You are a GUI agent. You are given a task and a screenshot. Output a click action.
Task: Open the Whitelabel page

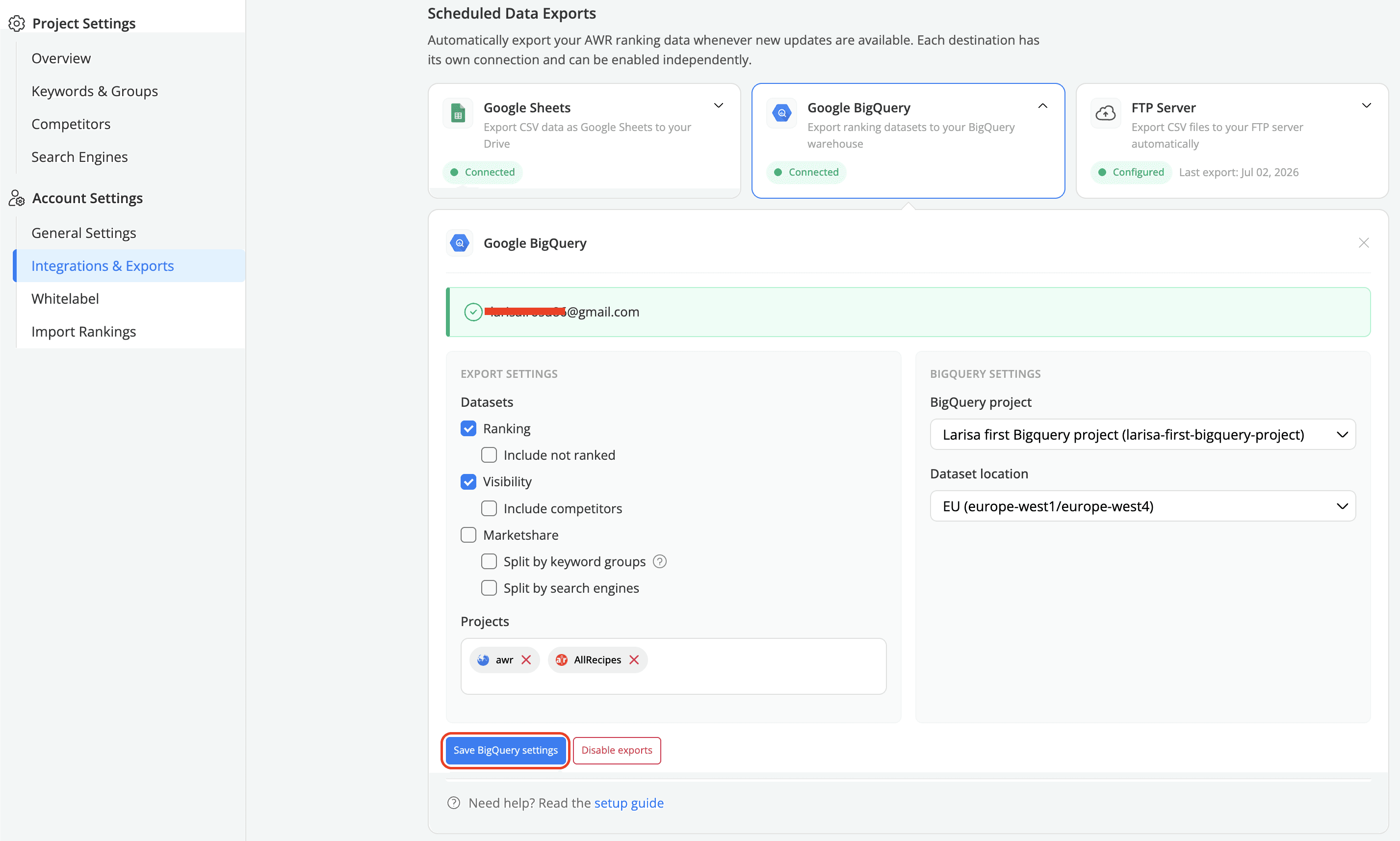65,299
